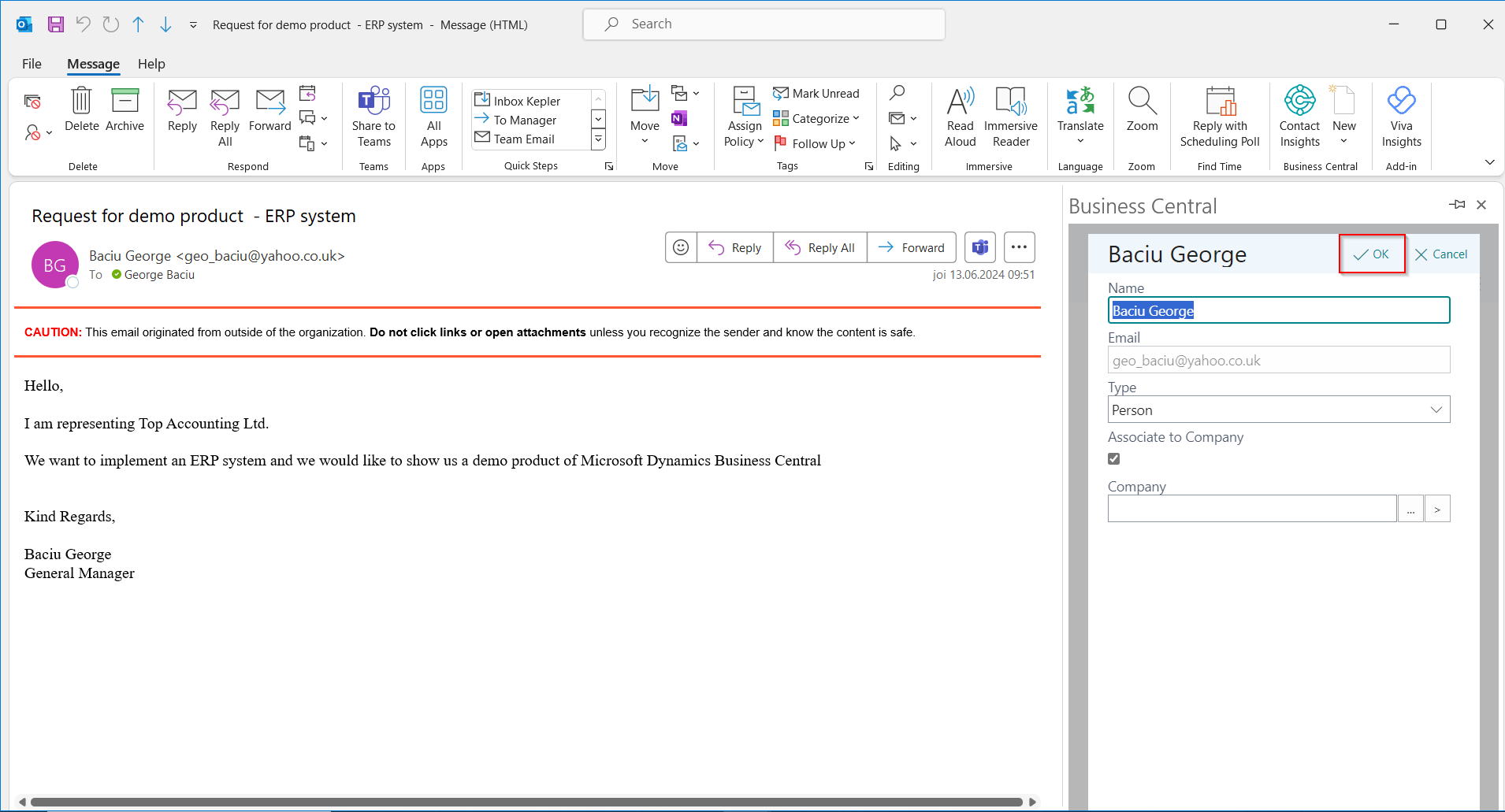The width and height of the screenshot is (1505, 812).
Task: Click the arrow button beside Company field
Action: (x=1437, y=509)
